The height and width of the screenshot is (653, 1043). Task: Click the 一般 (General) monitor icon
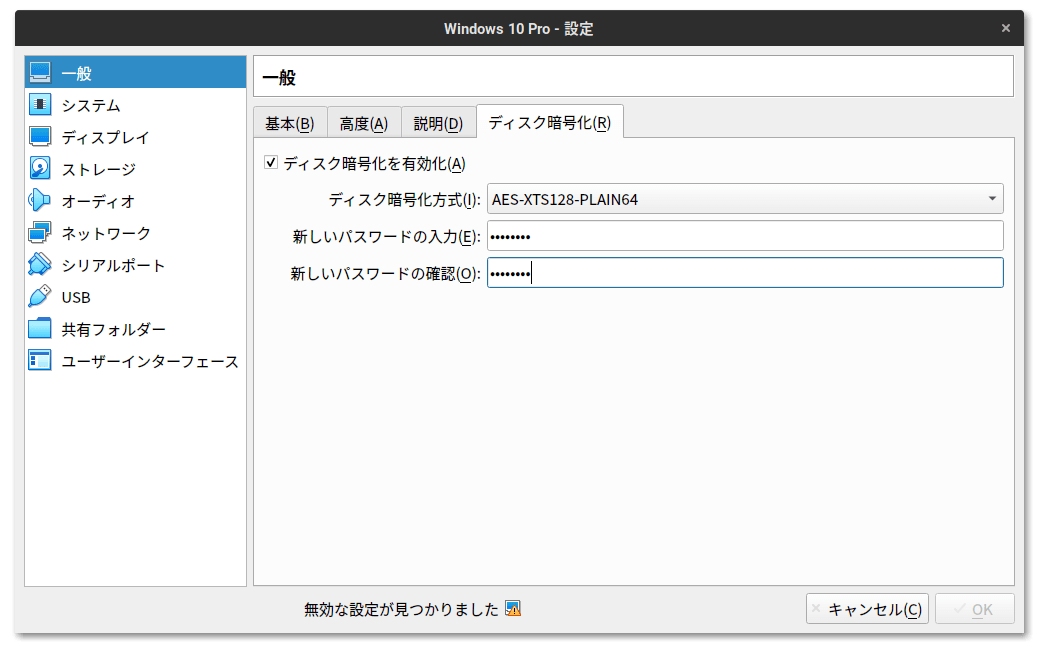(x=40, y=72)
